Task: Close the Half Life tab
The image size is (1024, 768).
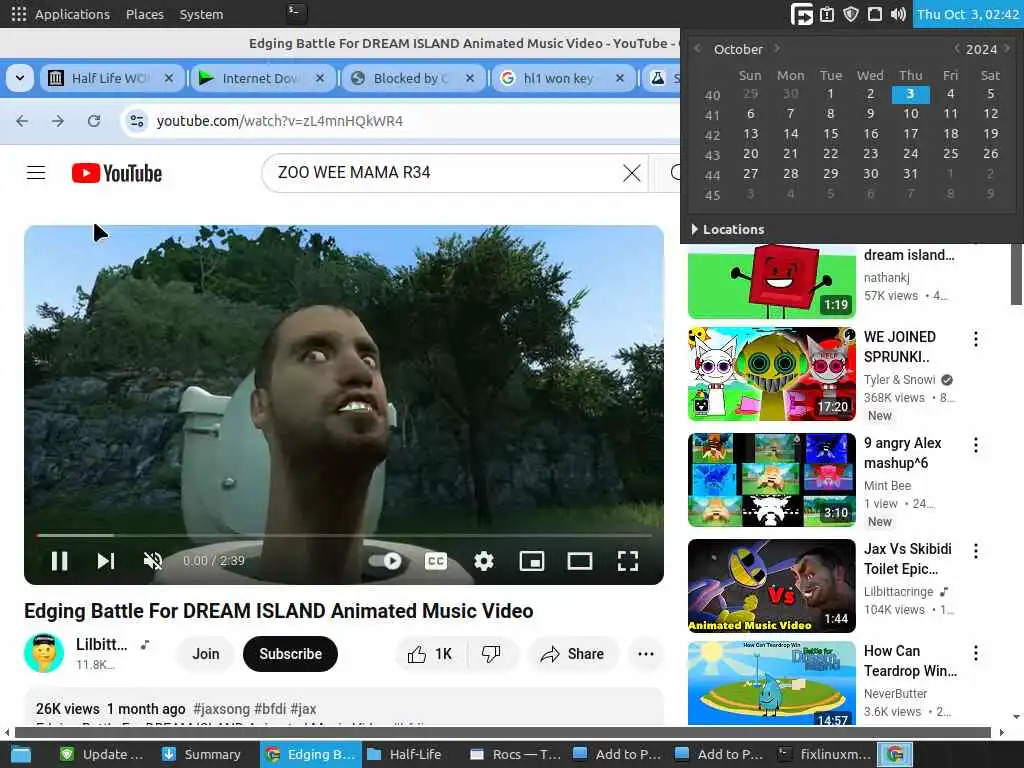Action: 169,78
